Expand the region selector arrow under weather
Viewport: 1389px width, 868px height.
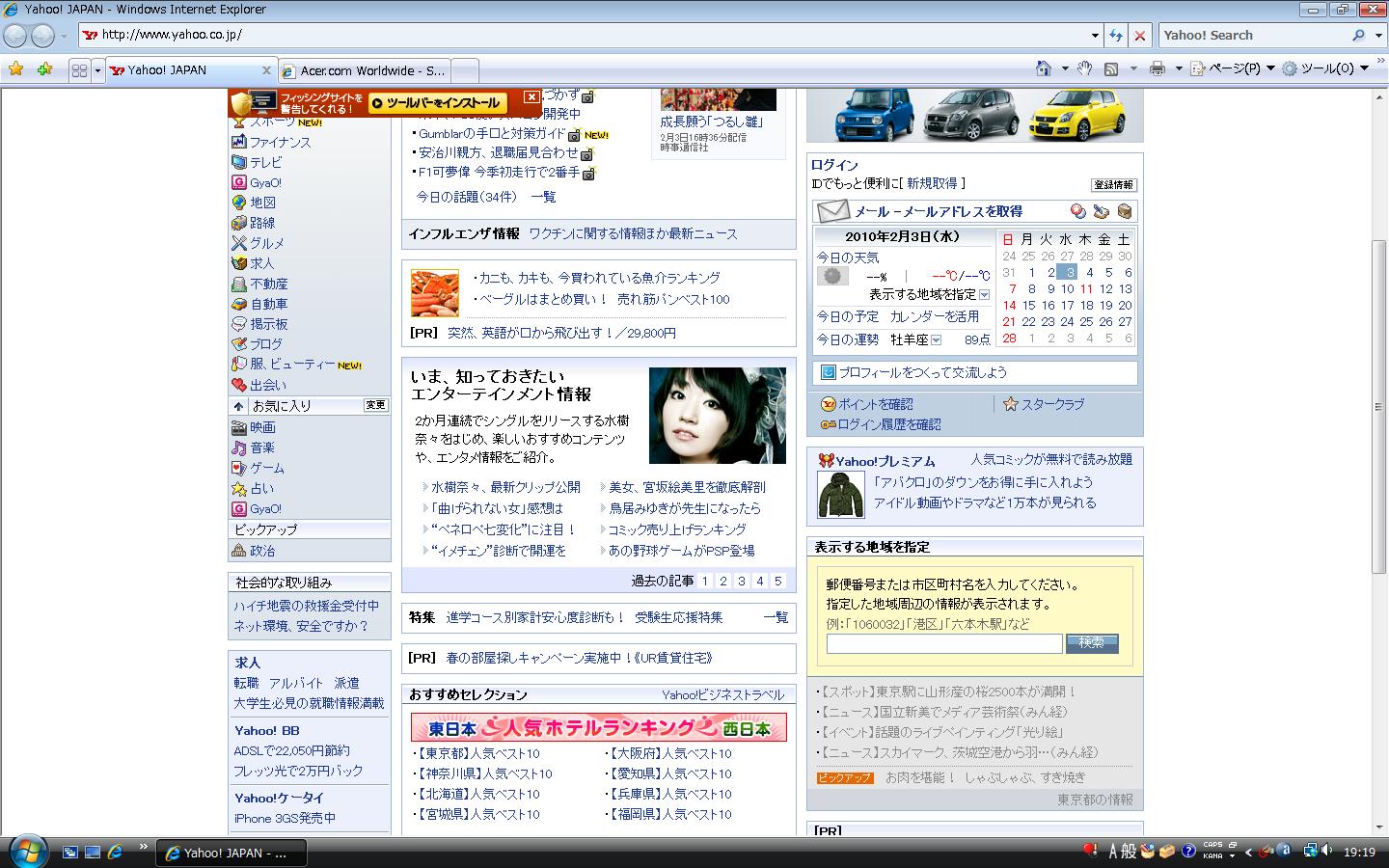pyautogui.click(x=984, y=295)
